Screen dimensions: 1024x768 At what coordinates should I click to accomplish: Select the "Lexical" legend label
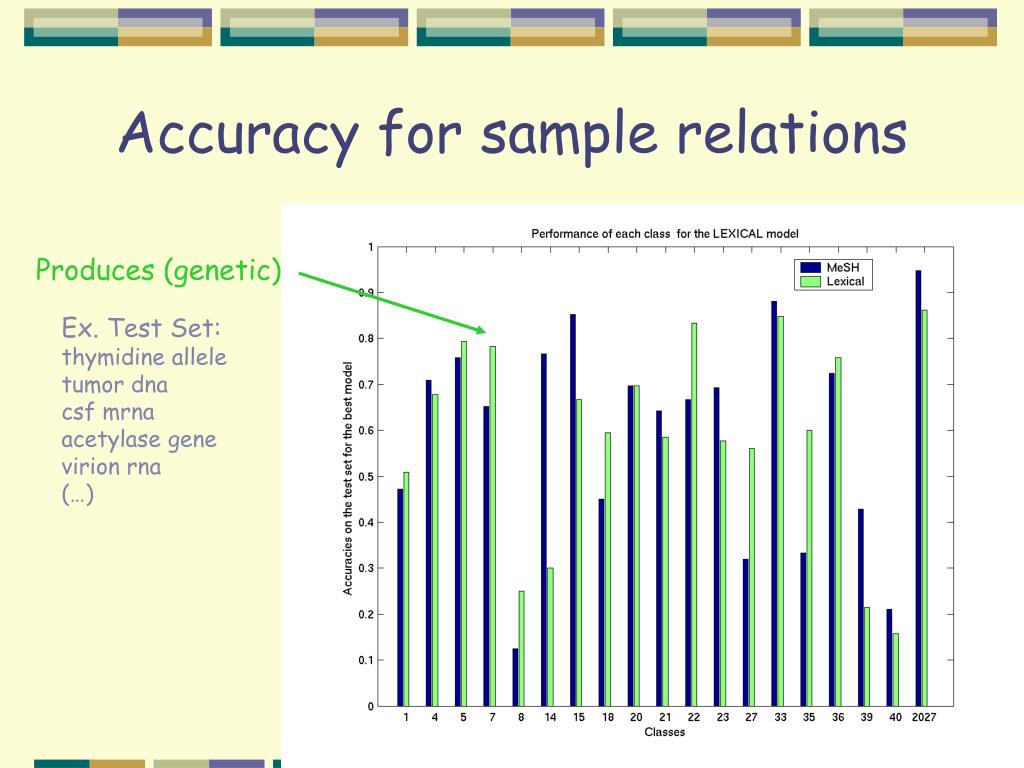pyautogui.click(x=845, y=281)
